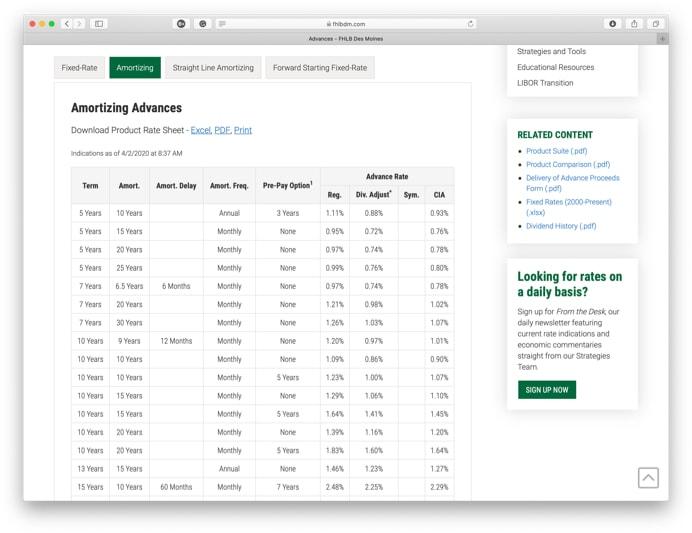The width and height of the screenshot is (692, 533).
Task: Click the fhlbdm.com address bar field
Action: pos(345,23)
